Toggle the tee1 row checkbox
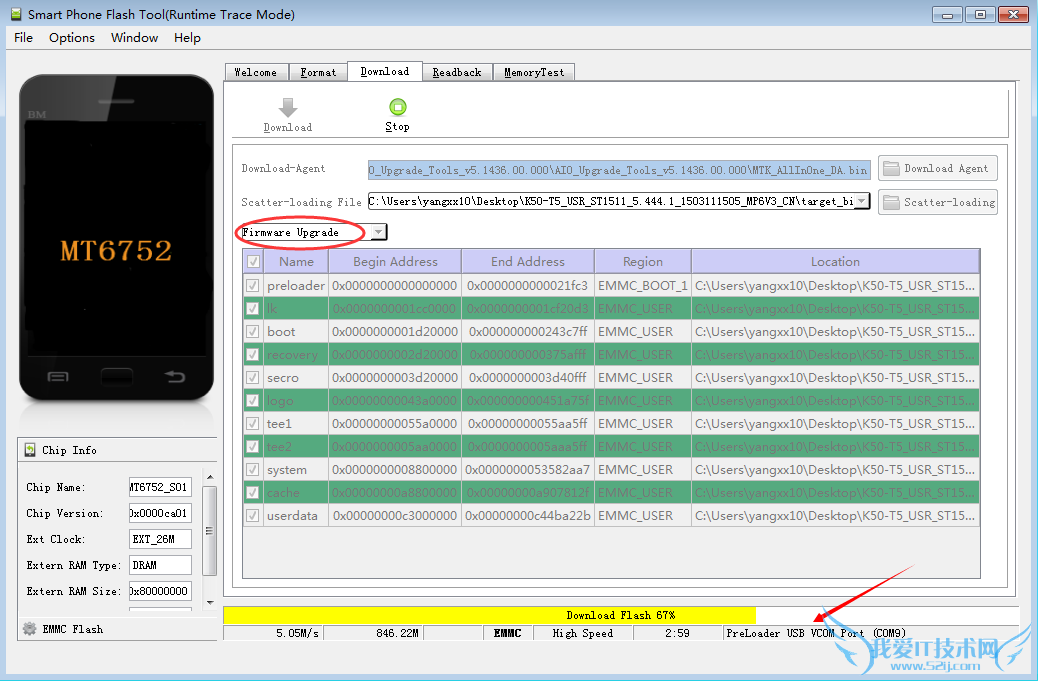Image resolution: width=1038 pixels, height=681 pixels. [x=252, y=424]
